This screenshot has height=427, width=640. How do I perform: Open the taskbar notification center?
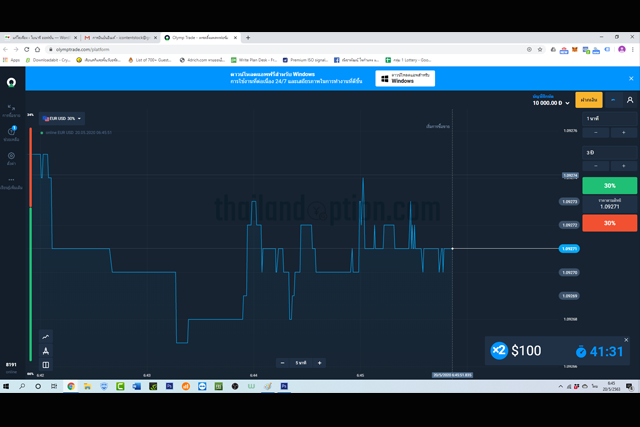pyautogui.click(x=629, y=386)
